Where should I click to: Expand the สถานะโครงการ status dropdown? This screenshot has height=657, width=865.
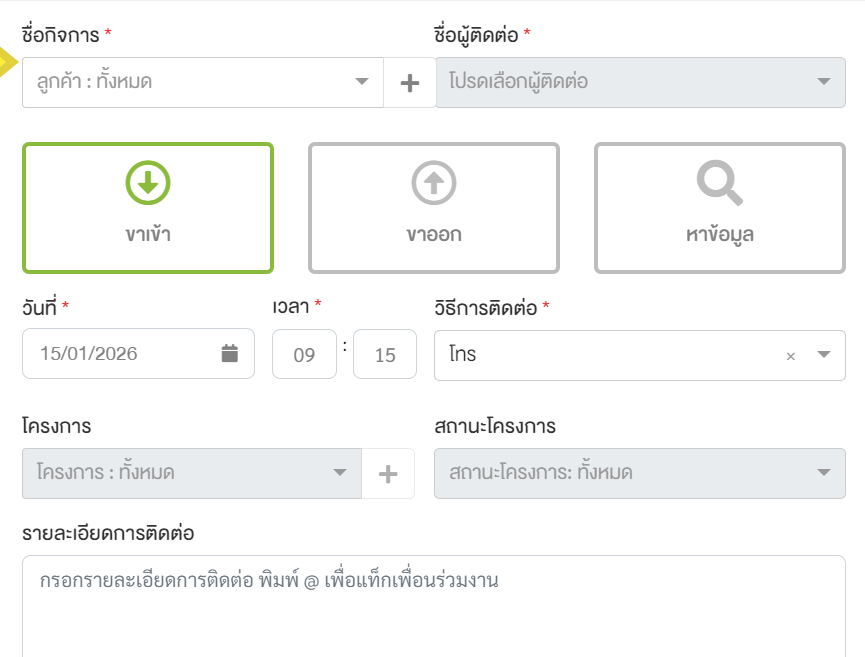[640, 473]
